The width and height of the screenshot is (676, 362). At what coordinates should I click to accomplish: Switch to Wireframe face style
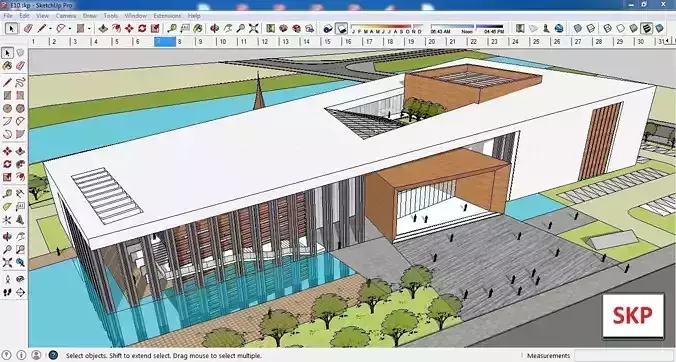tap(607, 28)
